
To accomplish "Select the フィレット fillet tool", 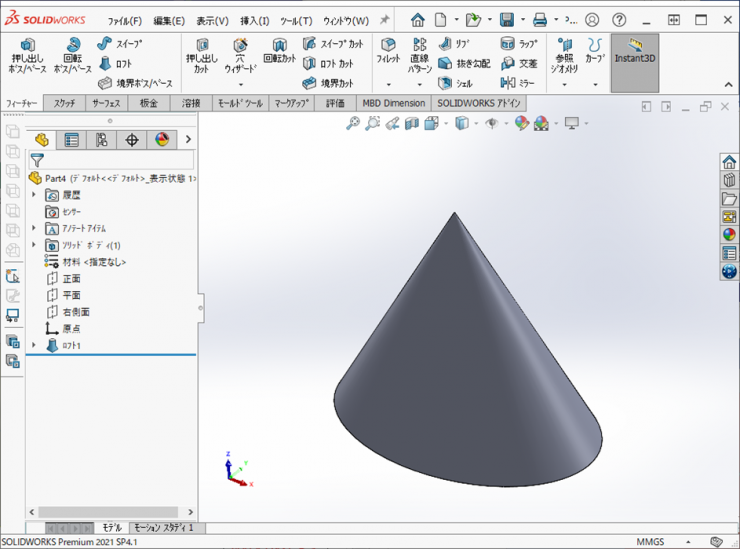I will pos(388,52).
